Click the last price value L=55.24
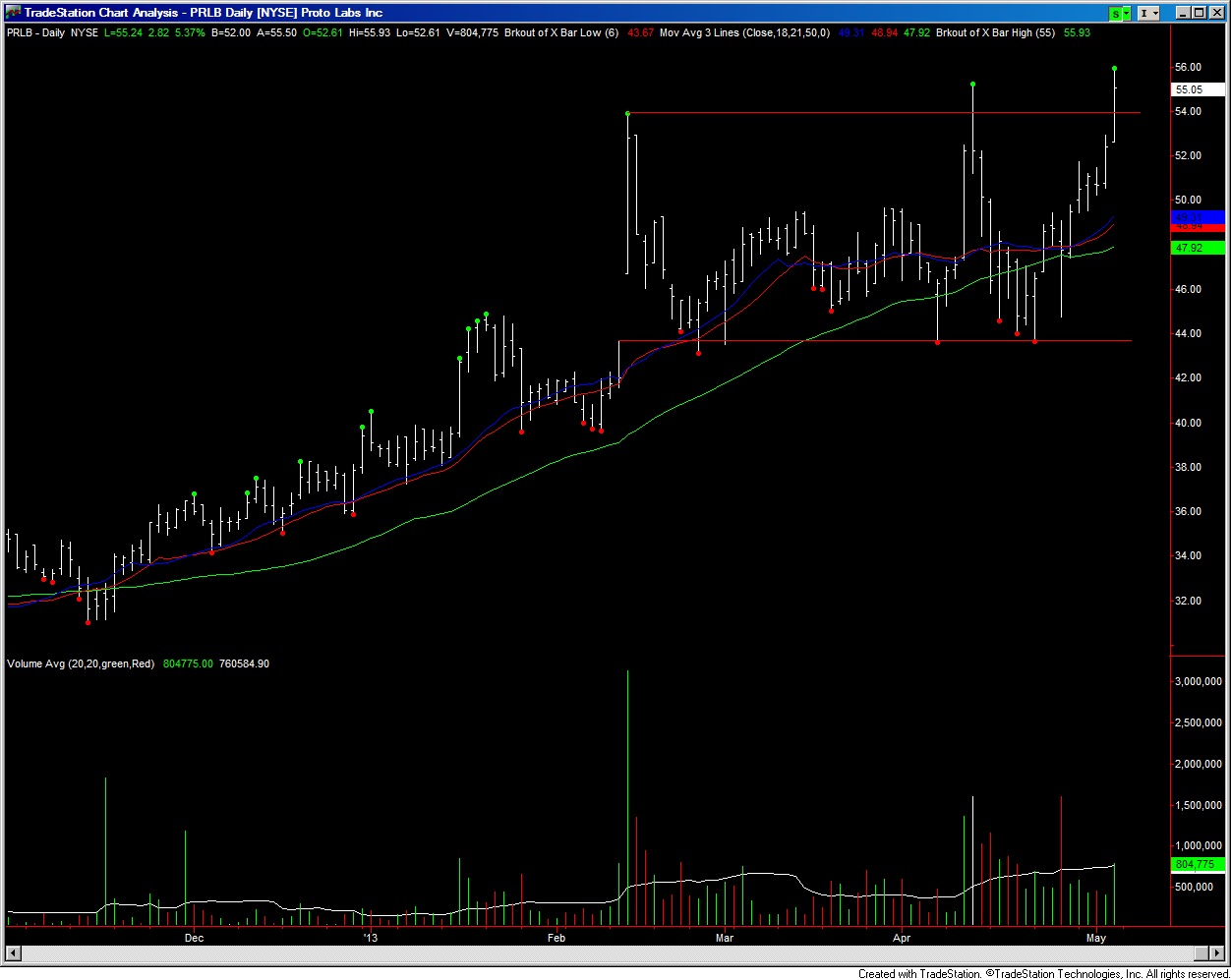Screen dimensions: 1231x980 [125, 32]
